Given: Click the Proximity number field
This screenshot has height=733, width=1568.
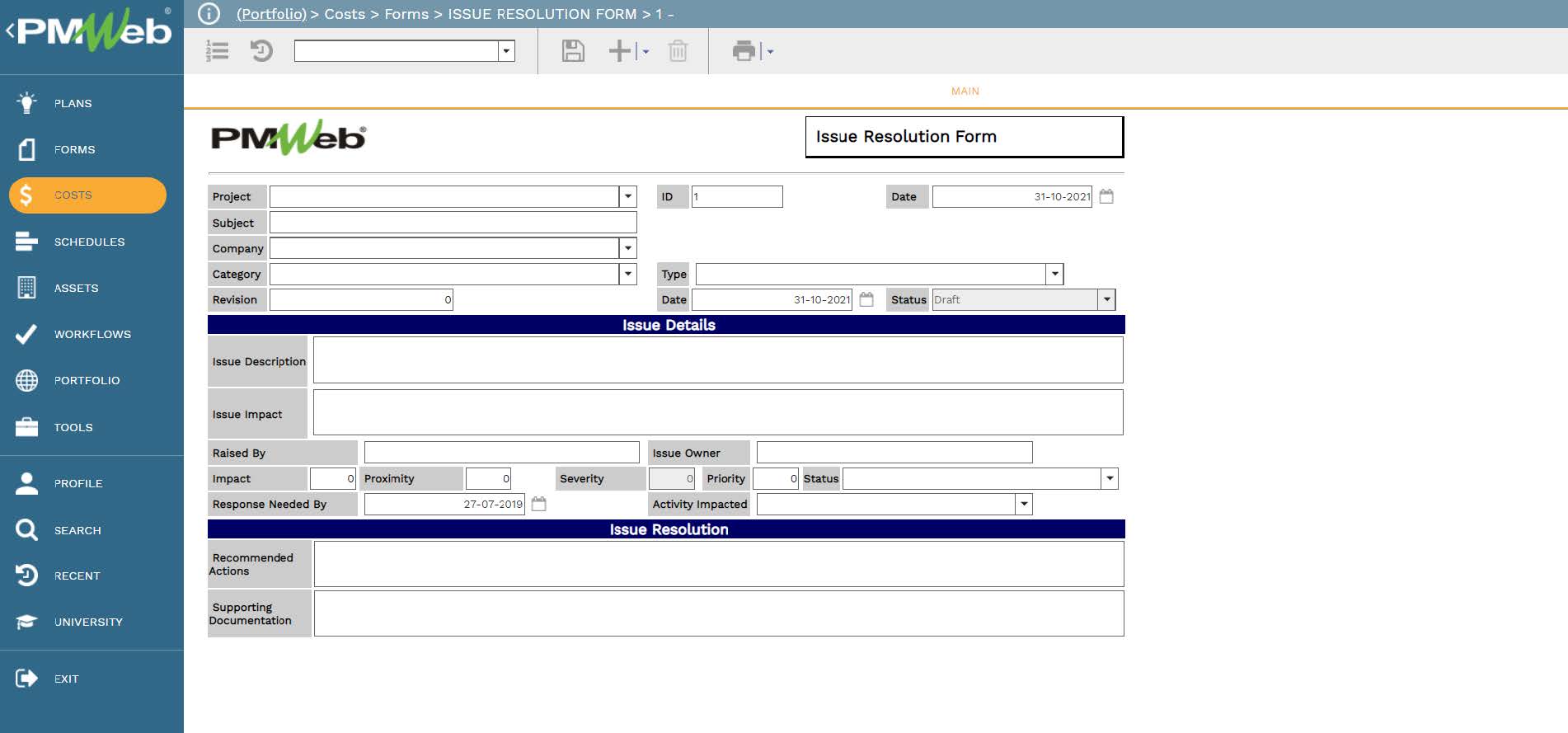Looking at the screenshot, I should (489, 478).
